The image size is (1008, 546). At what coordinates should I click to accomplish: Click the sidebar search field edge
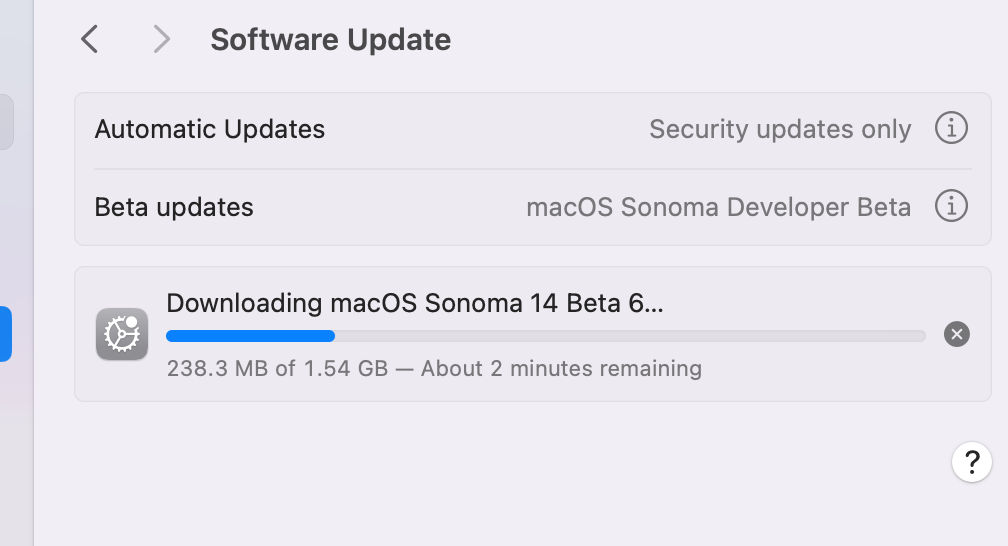click(x=5, y=122)
